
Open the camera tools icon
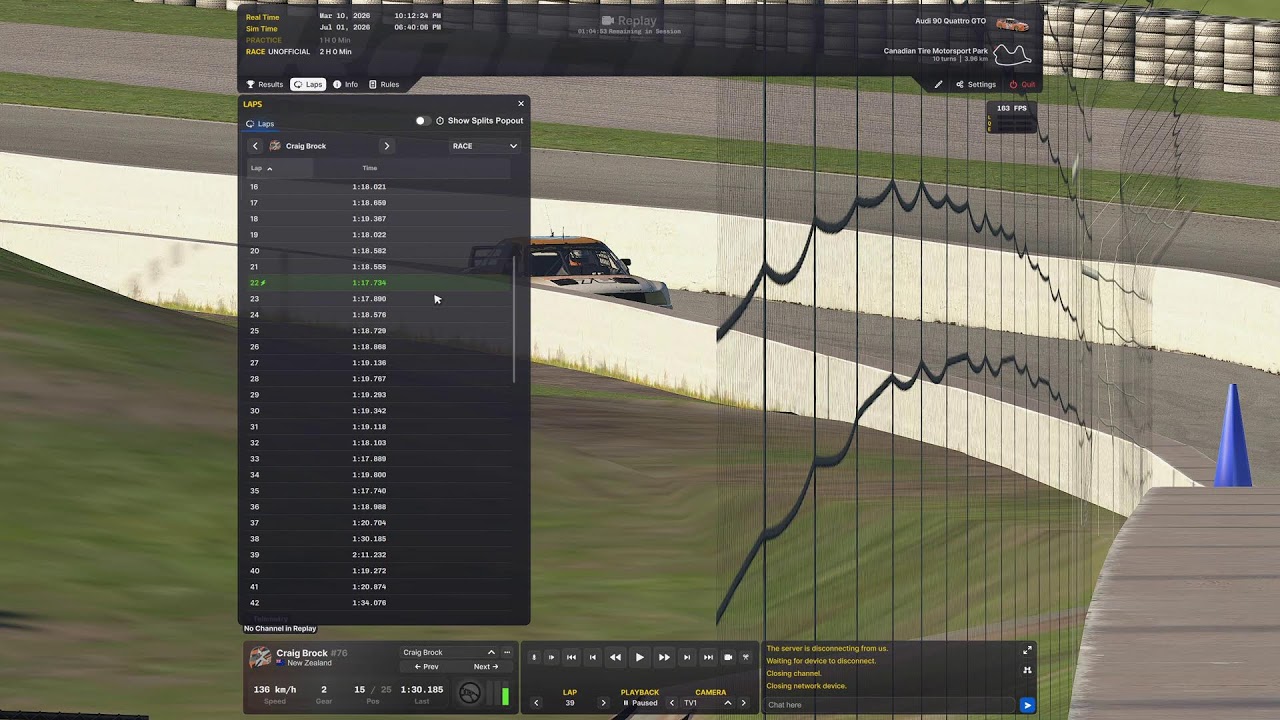point(746,657)
